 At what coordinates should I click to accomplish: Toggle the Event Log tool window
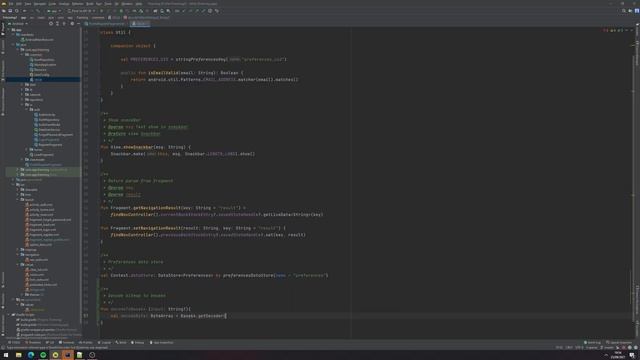click(x=592, y=342)
